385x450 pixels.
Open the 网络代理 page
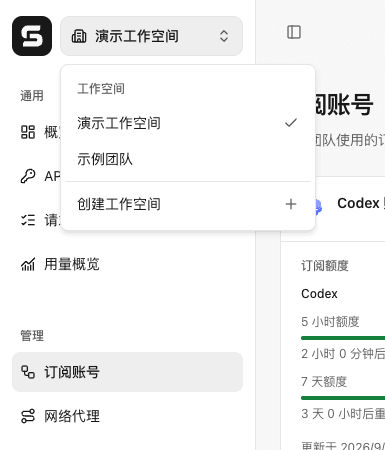point(127,416)
